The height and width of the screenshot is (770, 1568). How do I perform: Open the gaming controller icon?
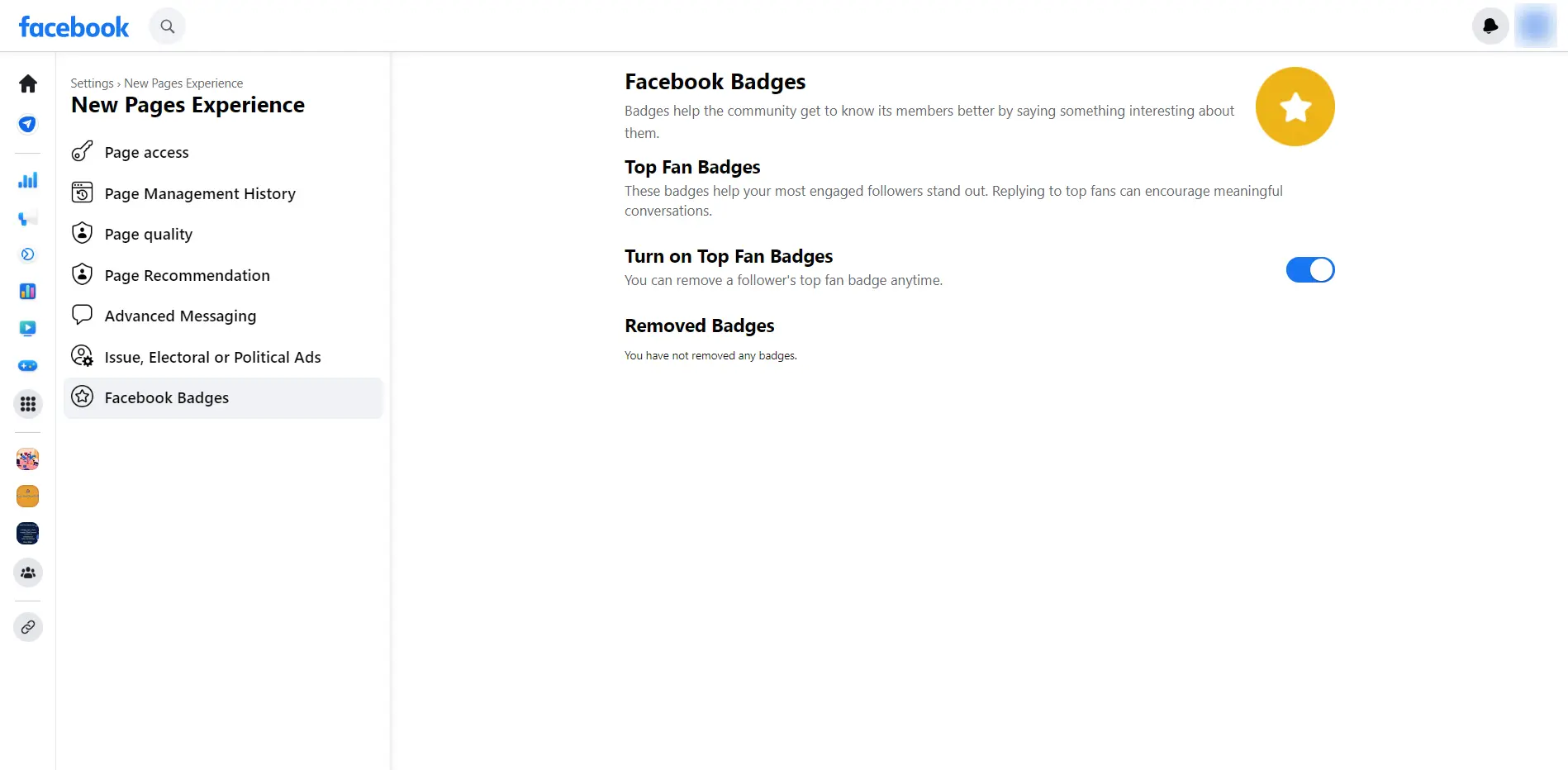(27, 366)
